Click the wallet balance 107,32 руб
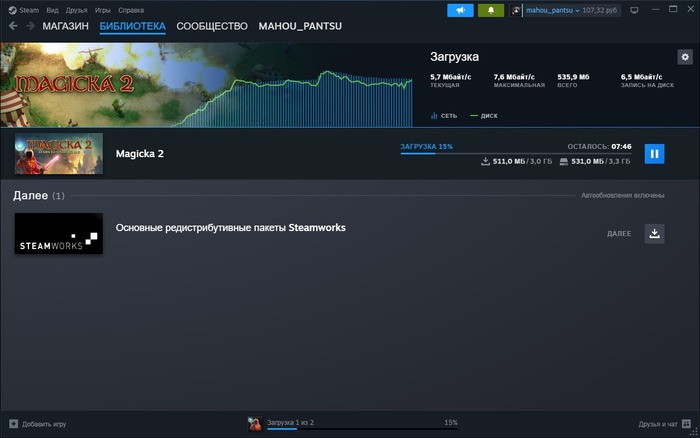The image size is (700, 438). click(x=600, y=10)
